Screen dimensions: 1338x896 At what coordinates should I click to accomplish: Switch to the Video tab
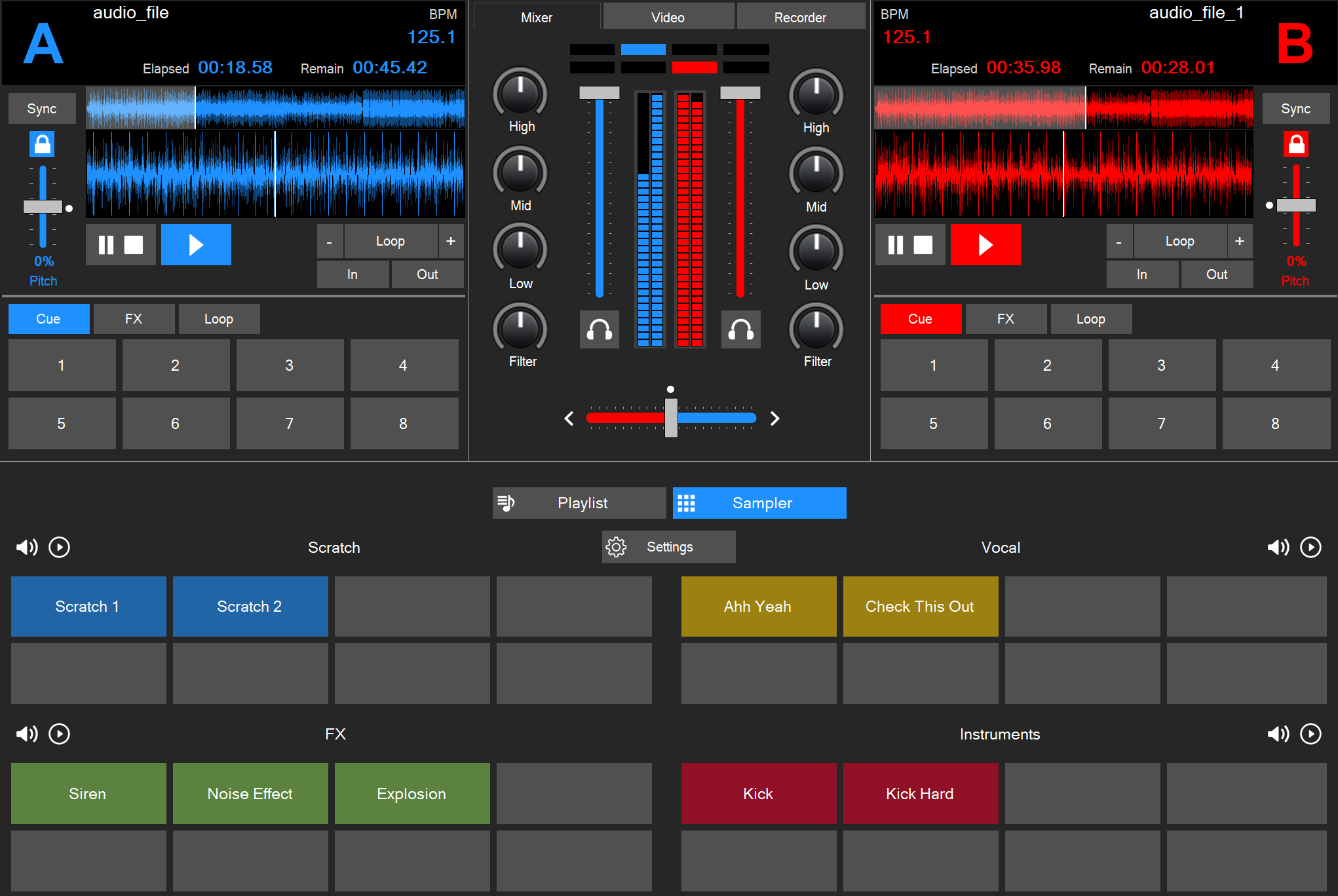668,17
